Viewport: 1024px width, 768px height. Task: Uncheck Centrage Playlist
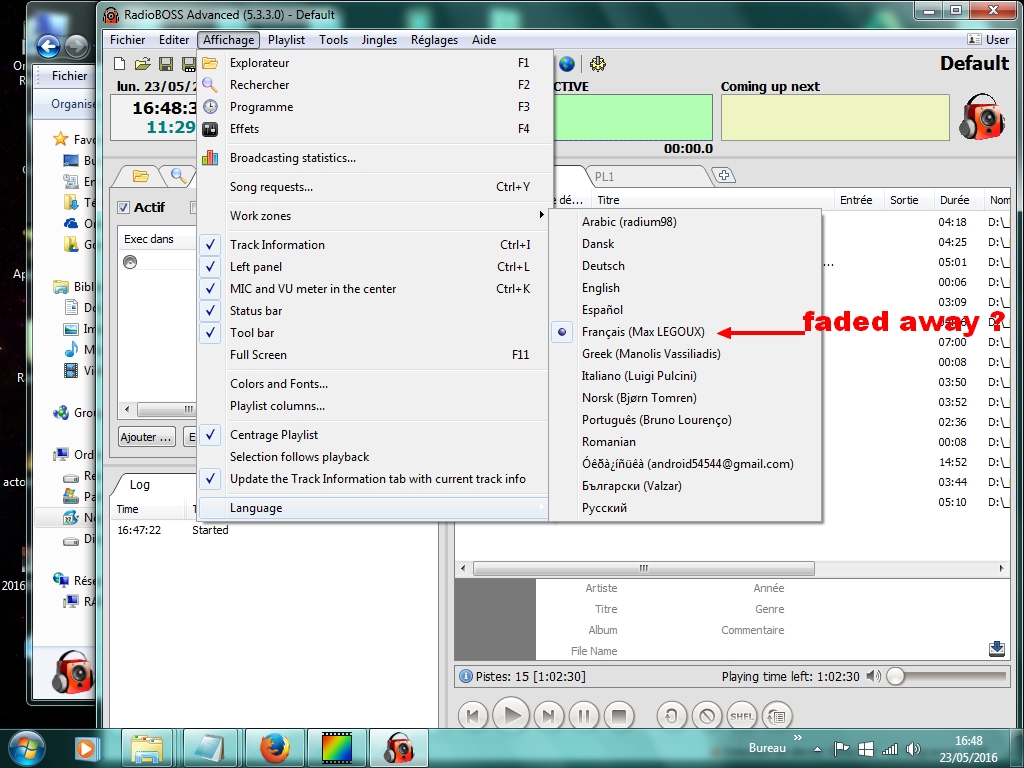[x=372, y=434]
